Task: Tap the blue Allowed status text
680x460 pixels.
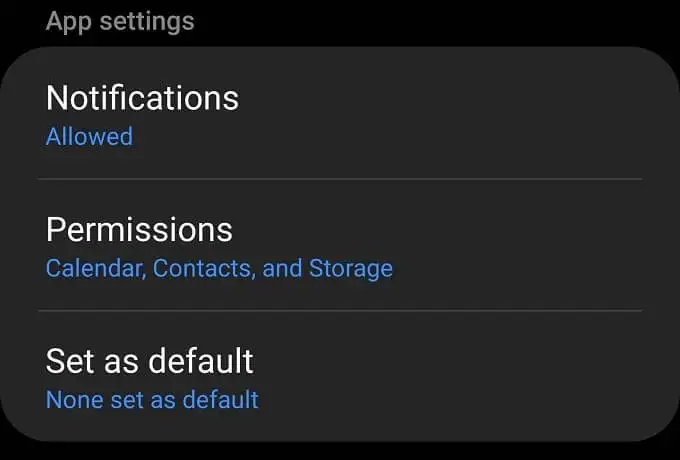Action: (89, 137)
